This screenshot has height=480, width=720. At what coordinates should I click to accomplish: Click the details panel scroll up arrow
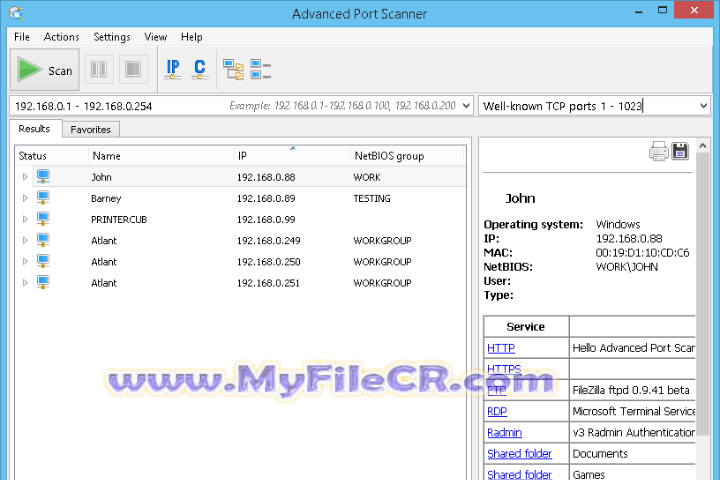point(702,146)
